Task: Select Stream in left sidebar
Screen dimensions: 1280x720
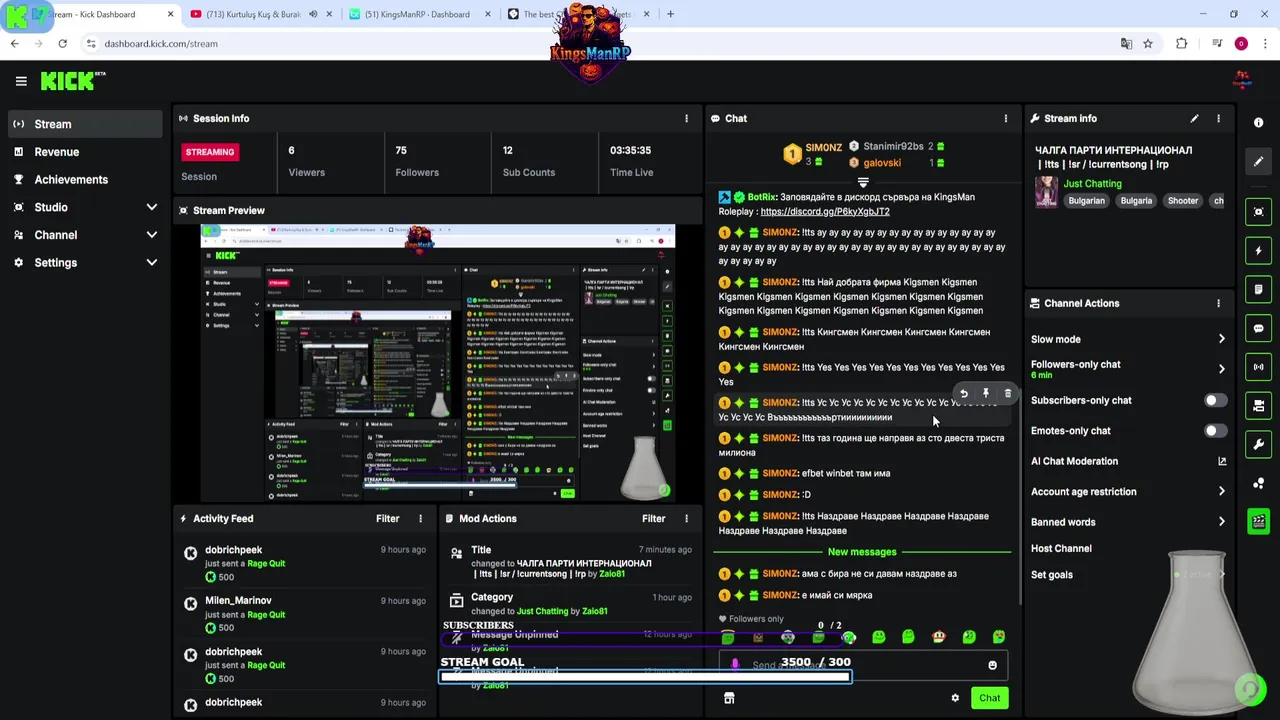Action: tap(85, 124)
